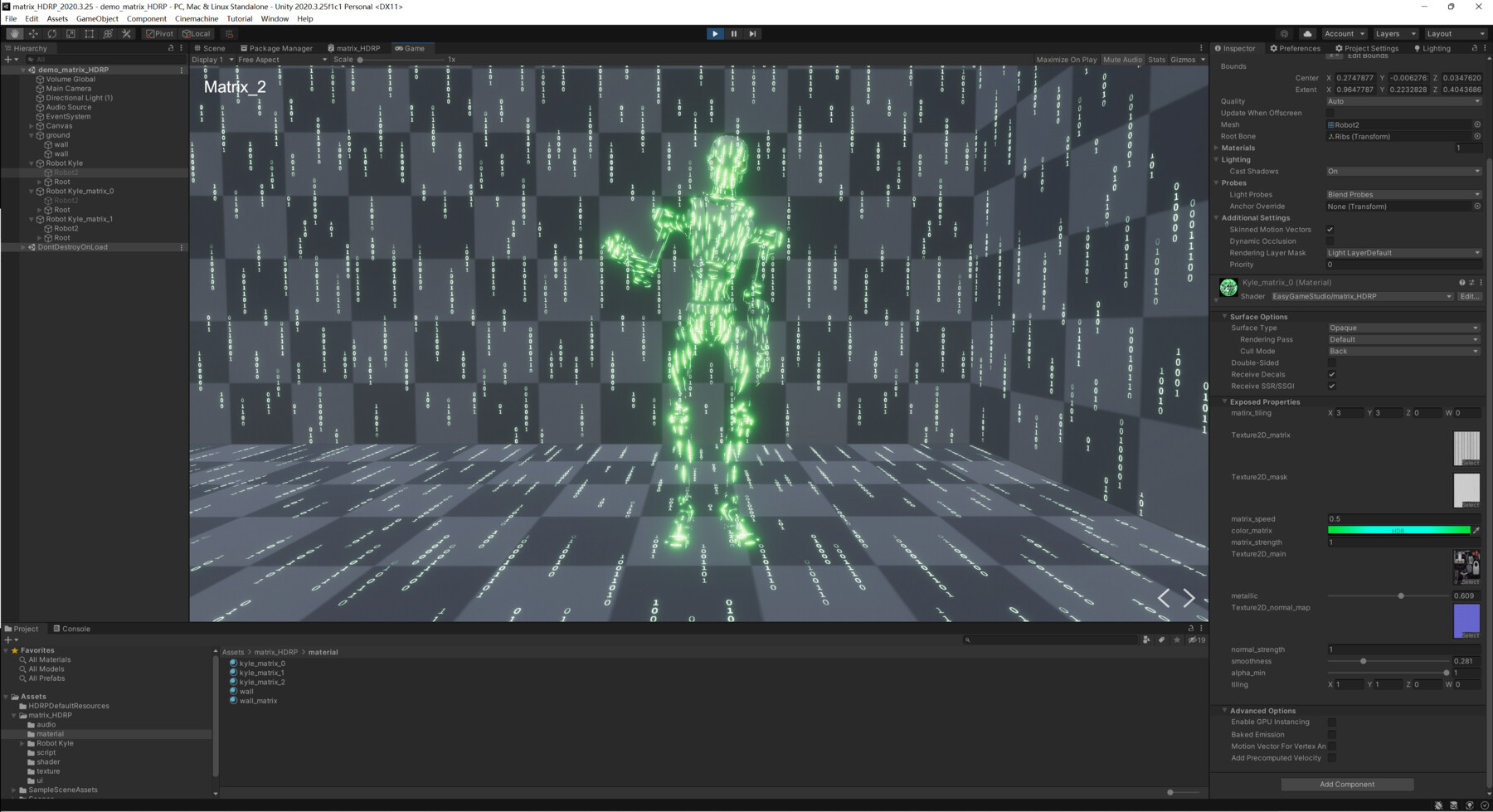Screen dimensions: 1493x812
Task: Disable the Receive Decals checkbox
Action: tap(1330, 374)
